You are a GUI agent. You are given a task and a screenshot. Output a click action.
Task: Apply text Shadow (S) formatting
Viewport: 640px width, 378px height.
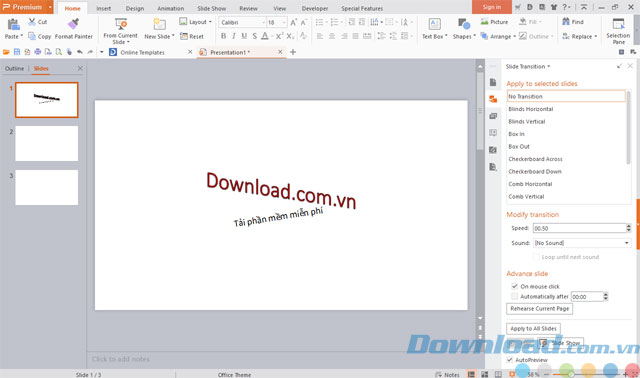coord(254,36)
